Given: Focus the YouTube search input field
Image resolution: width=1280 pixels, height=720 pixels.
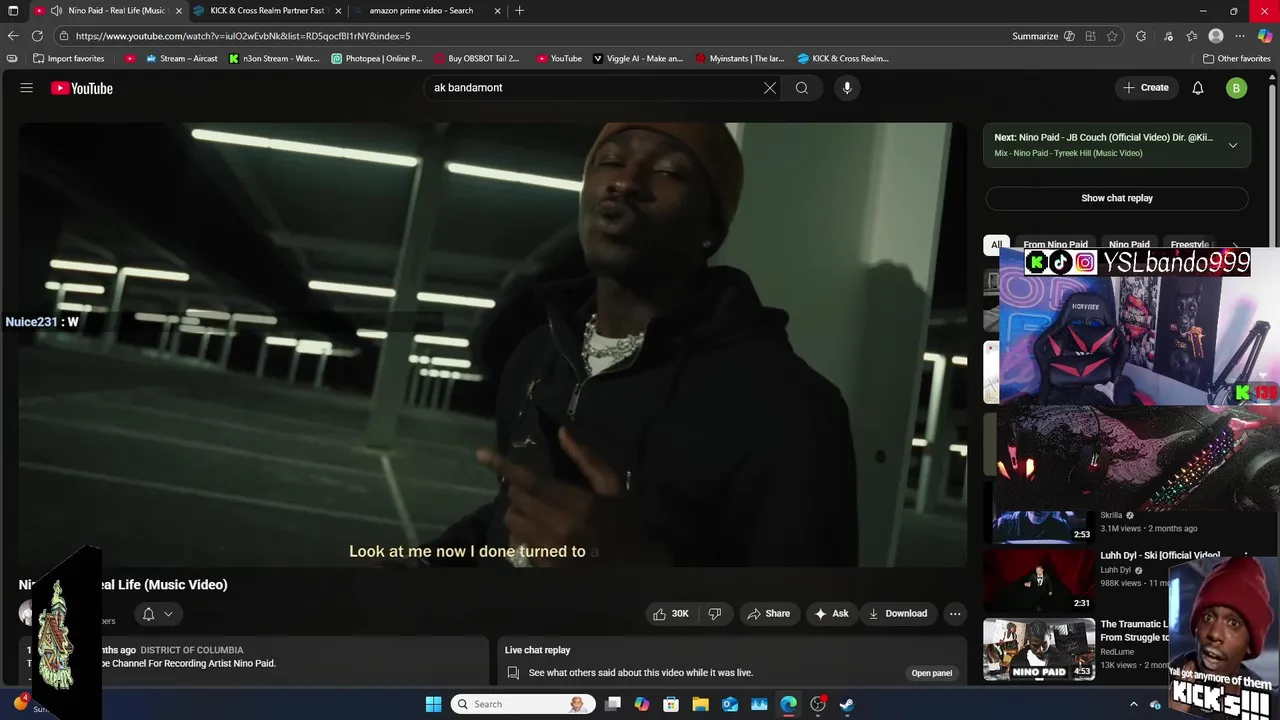Looking at the screenshot, I should click(x=595, y=88).
